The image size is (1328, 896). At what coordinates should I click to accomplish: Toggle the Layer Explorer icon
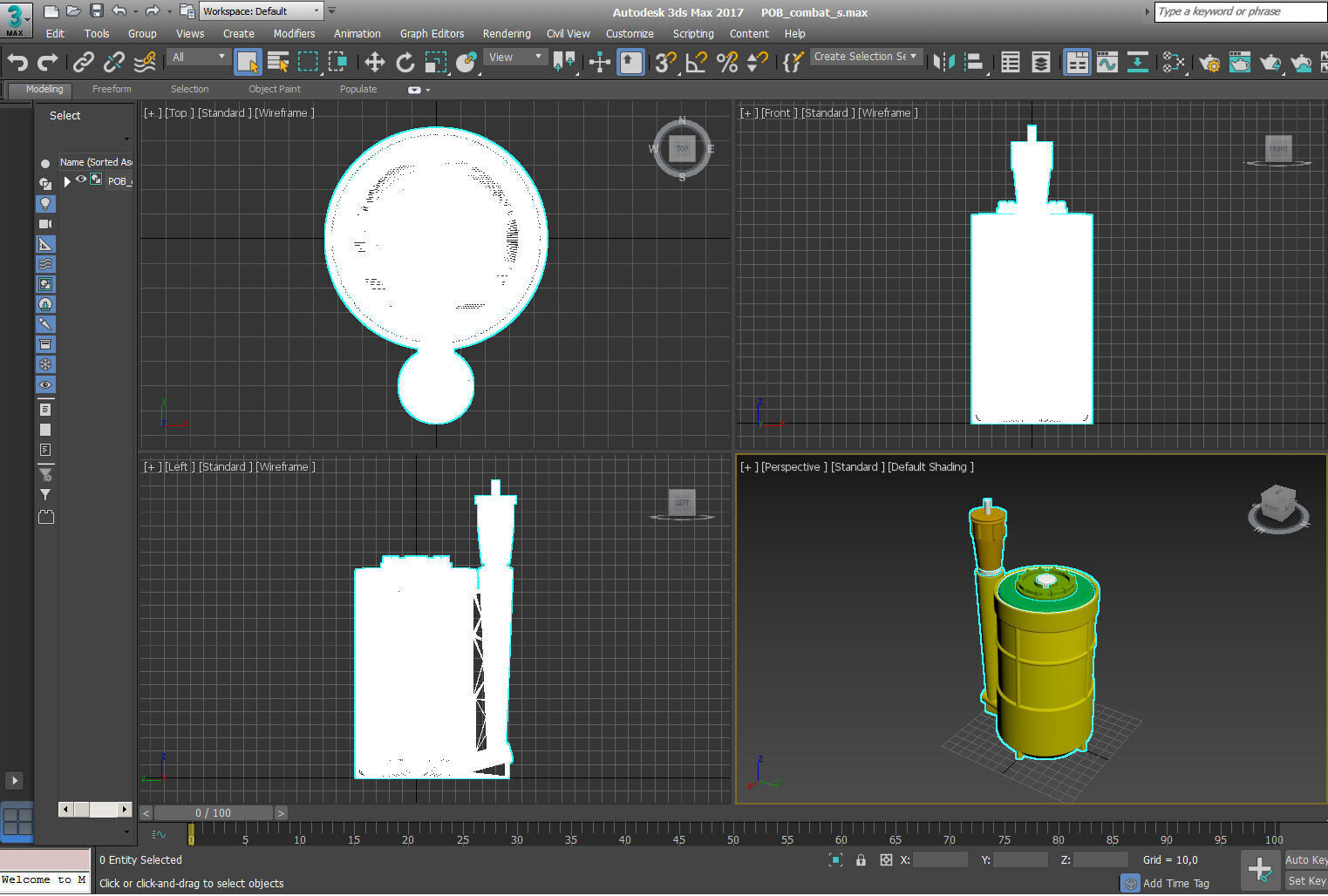click(x=1041, y=62)
